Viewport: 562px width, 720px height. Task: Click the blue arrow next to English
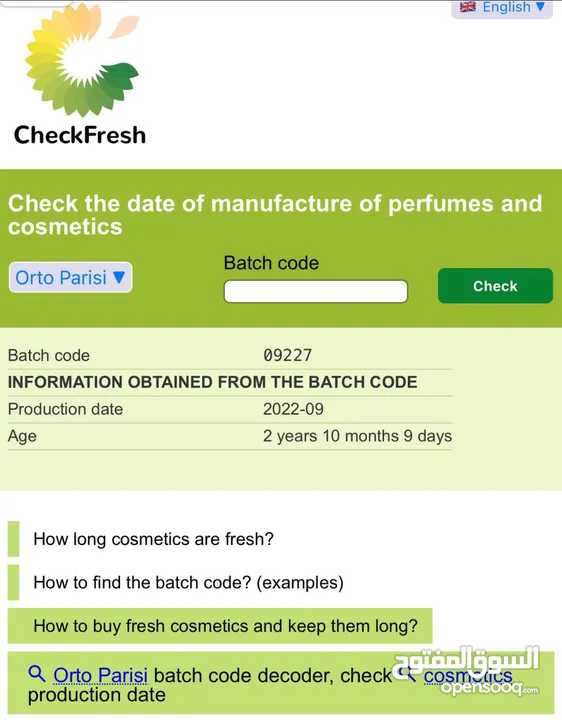point(540,6)
